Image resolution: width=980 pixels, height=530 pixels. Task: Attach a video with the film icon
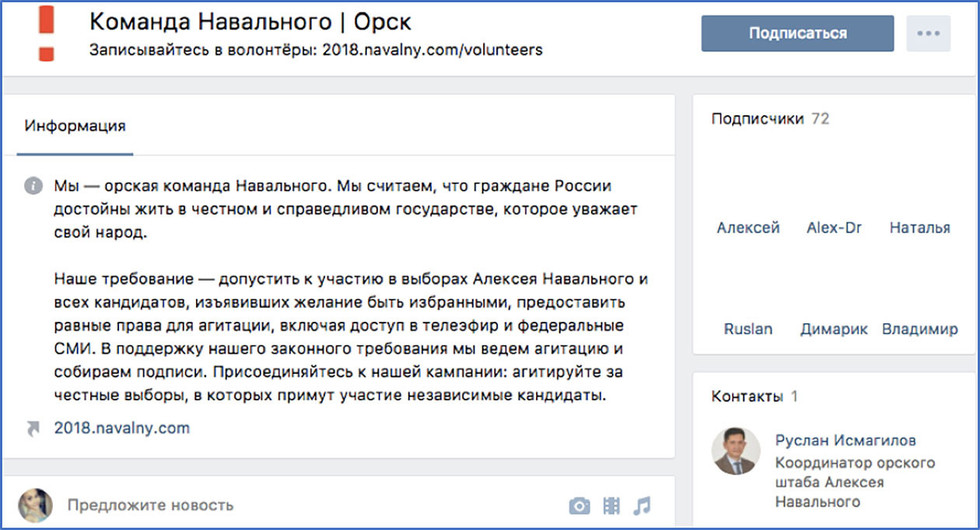[x=611, y=506]
